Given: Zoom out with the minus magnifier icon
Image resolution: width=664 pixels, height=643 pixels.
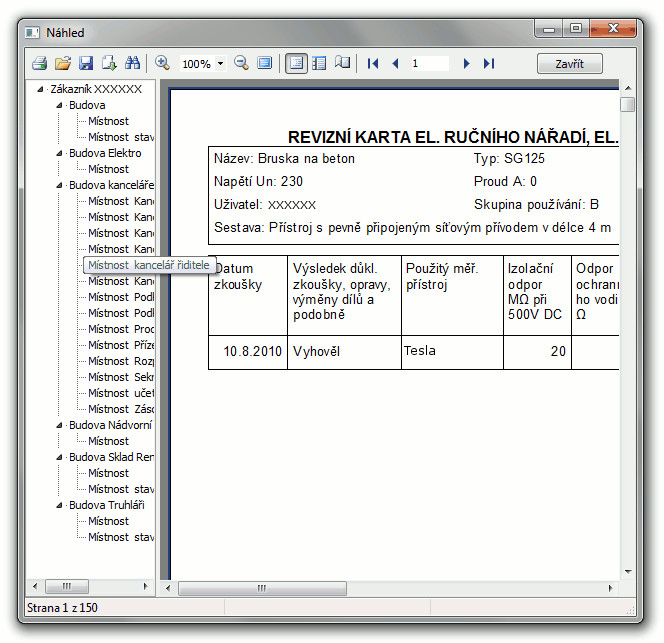Looking at the screenshot, I should click(241, 64).
